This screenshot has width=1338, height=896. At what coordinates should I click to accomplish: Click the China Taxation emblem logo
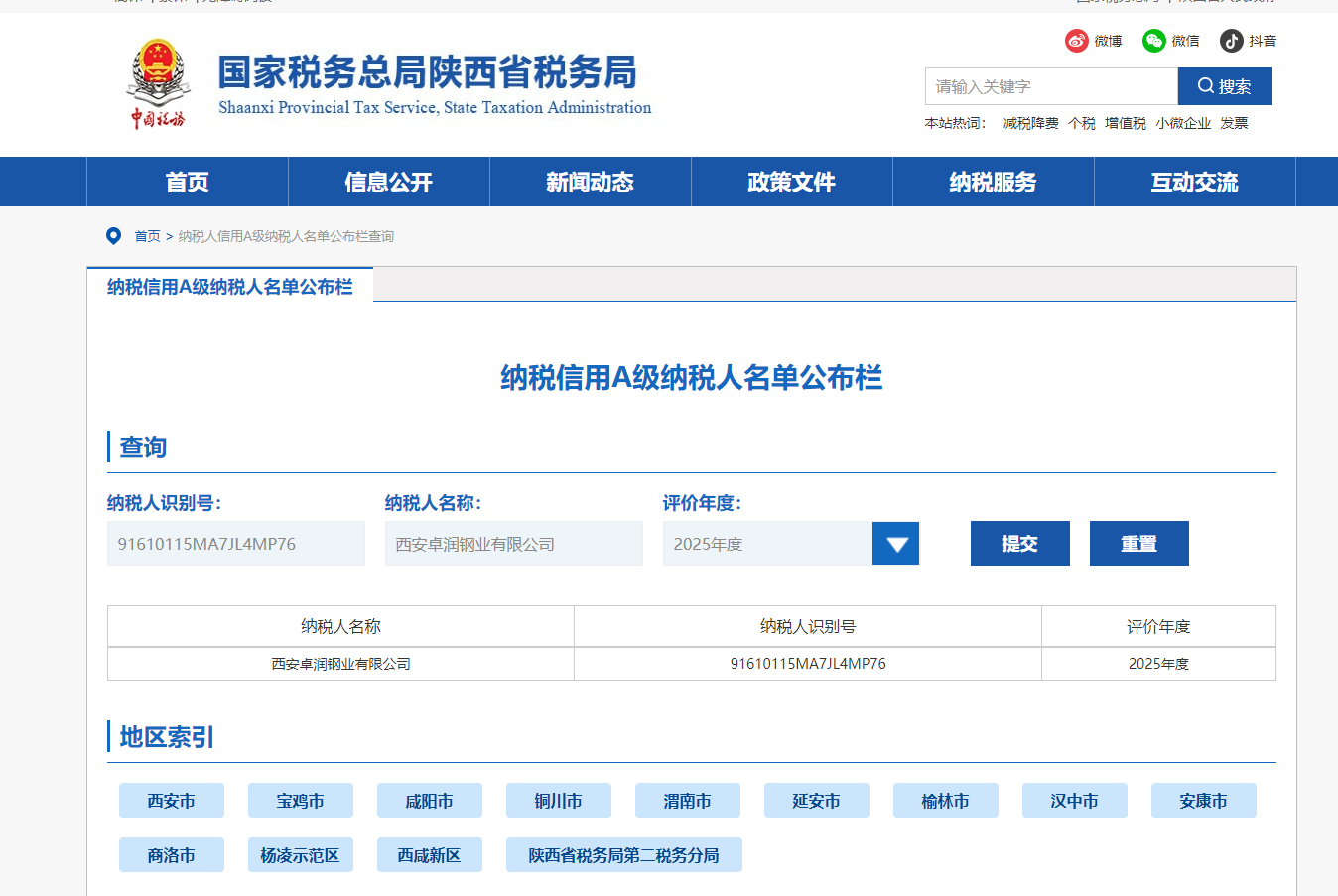coord(158,84)
